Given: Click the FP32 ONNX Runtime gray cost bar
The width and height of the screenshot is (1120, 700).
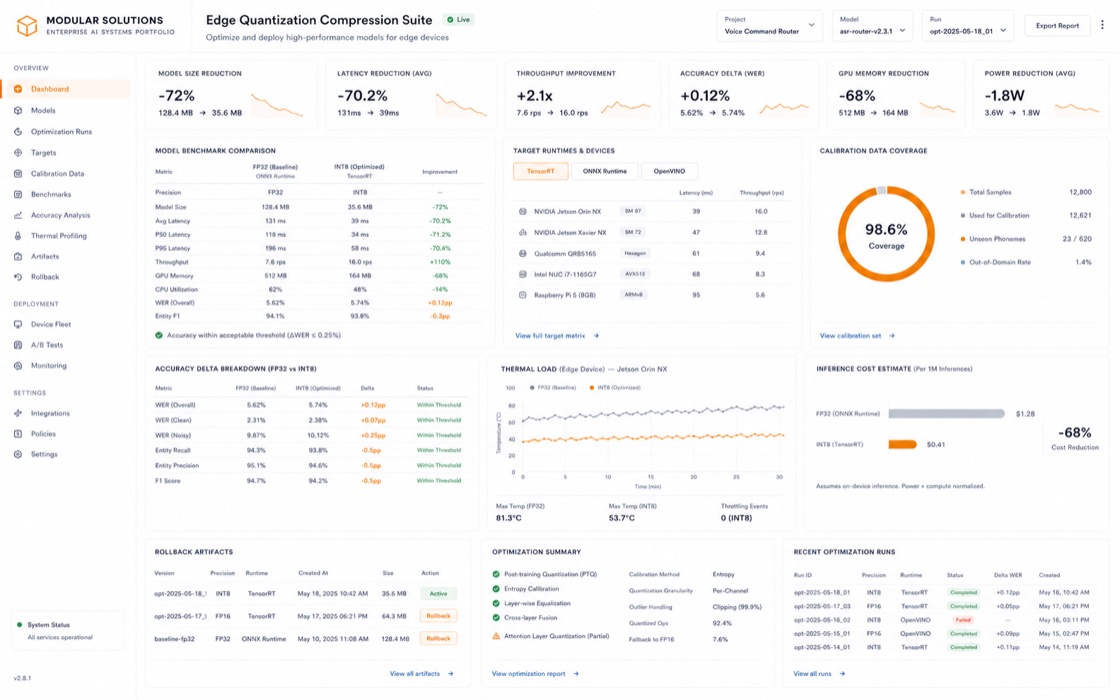Looking at the screenshot, I should 946,414.
